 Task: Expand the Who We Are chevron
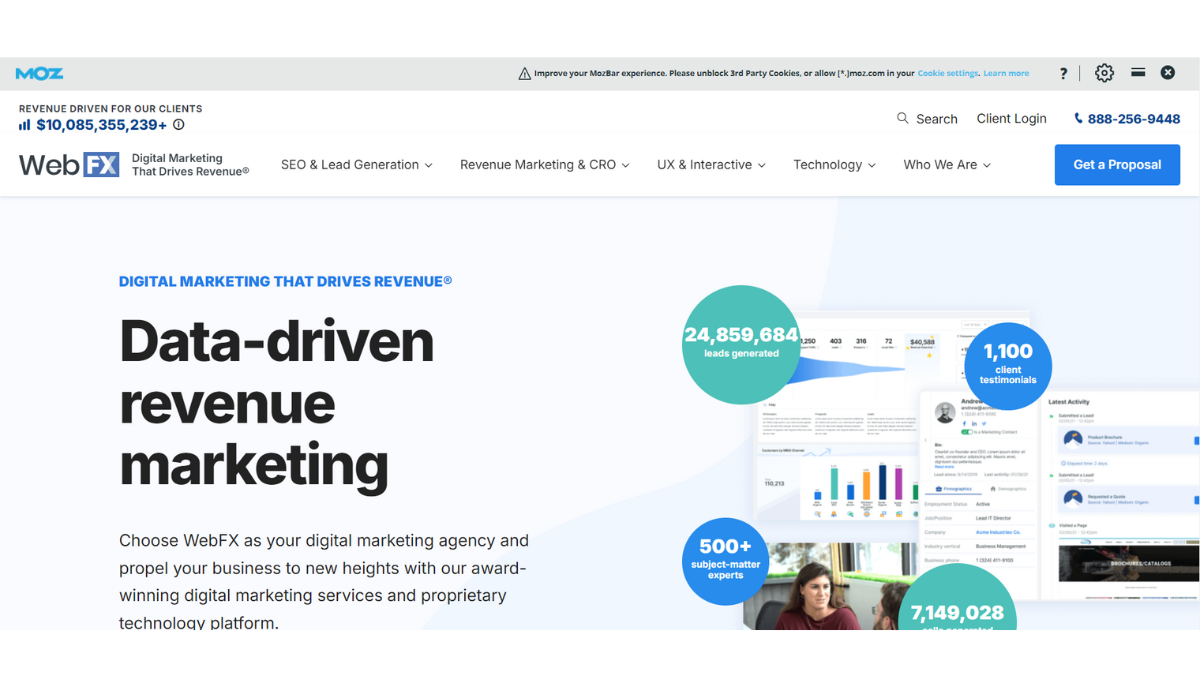click(x=986, y=166)
